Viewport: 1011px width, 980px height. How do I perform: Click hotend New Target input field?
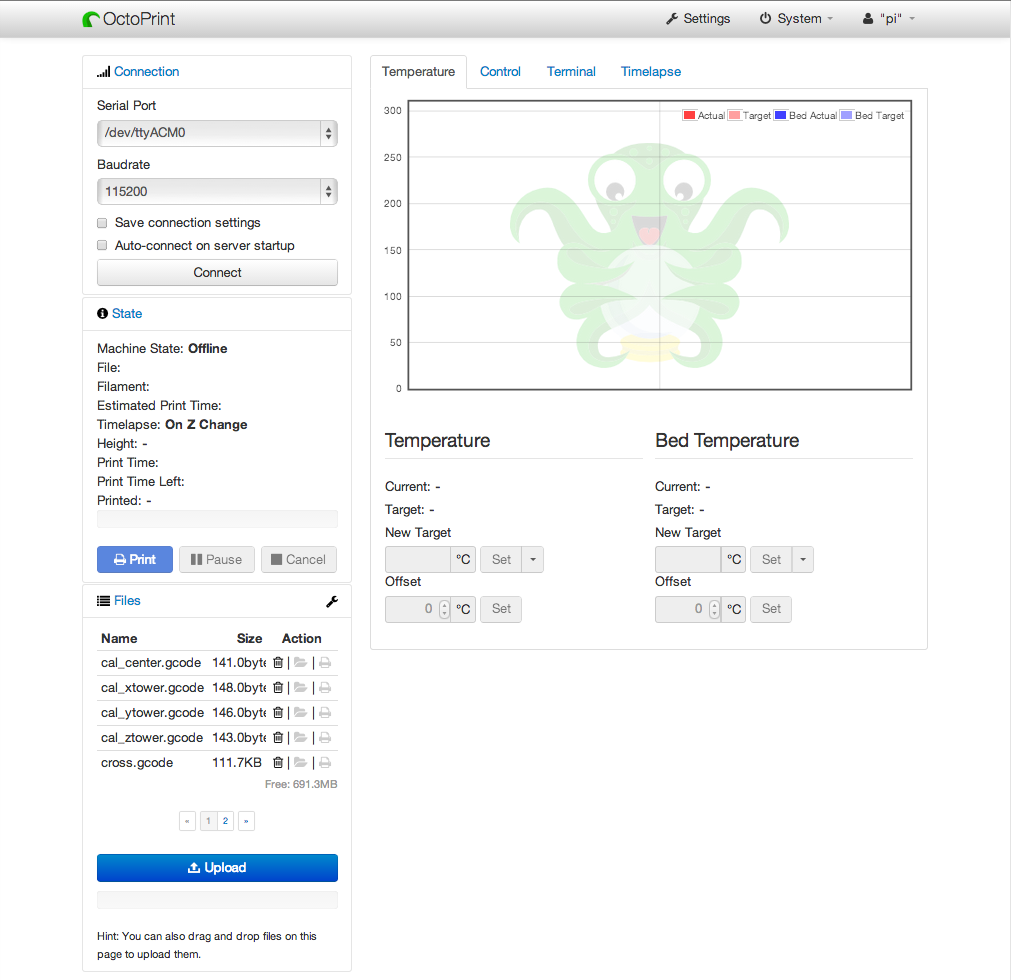pyautogui.click(x=418, y=560)
